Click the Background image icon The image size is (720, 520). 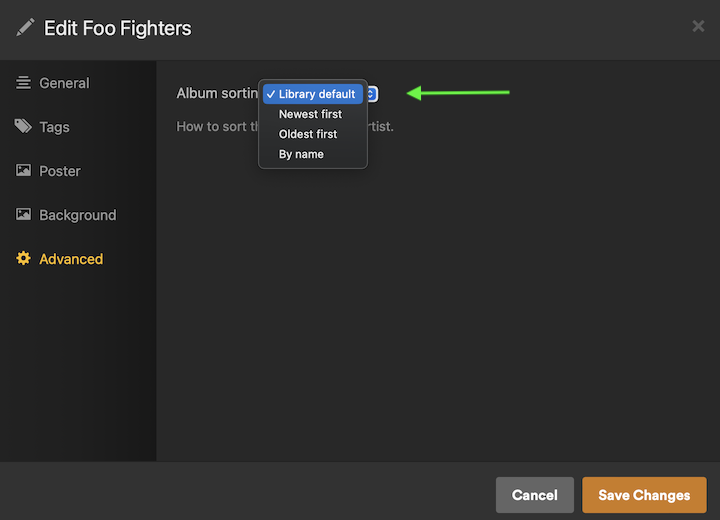pyautogui.click(x=23, y=215)
